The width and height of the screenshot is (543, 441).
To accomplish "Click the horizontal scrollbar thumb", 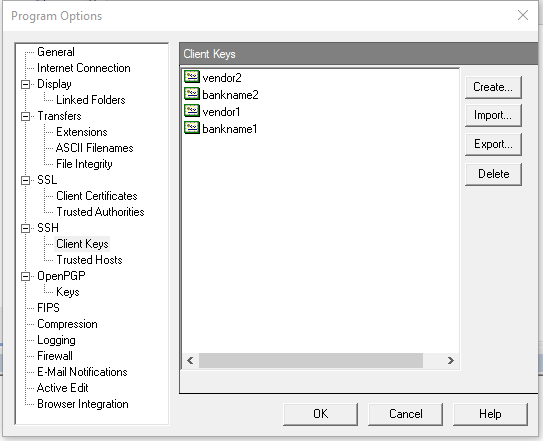I will tap(311, 361).
